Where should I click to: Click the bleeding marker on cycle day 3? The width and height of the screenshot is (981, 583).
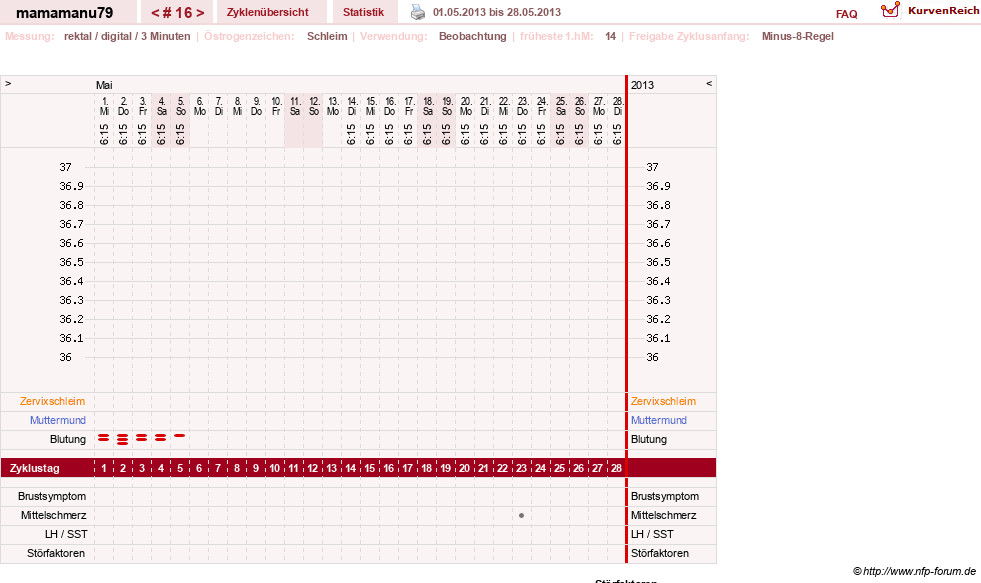(x=141, y=438)
